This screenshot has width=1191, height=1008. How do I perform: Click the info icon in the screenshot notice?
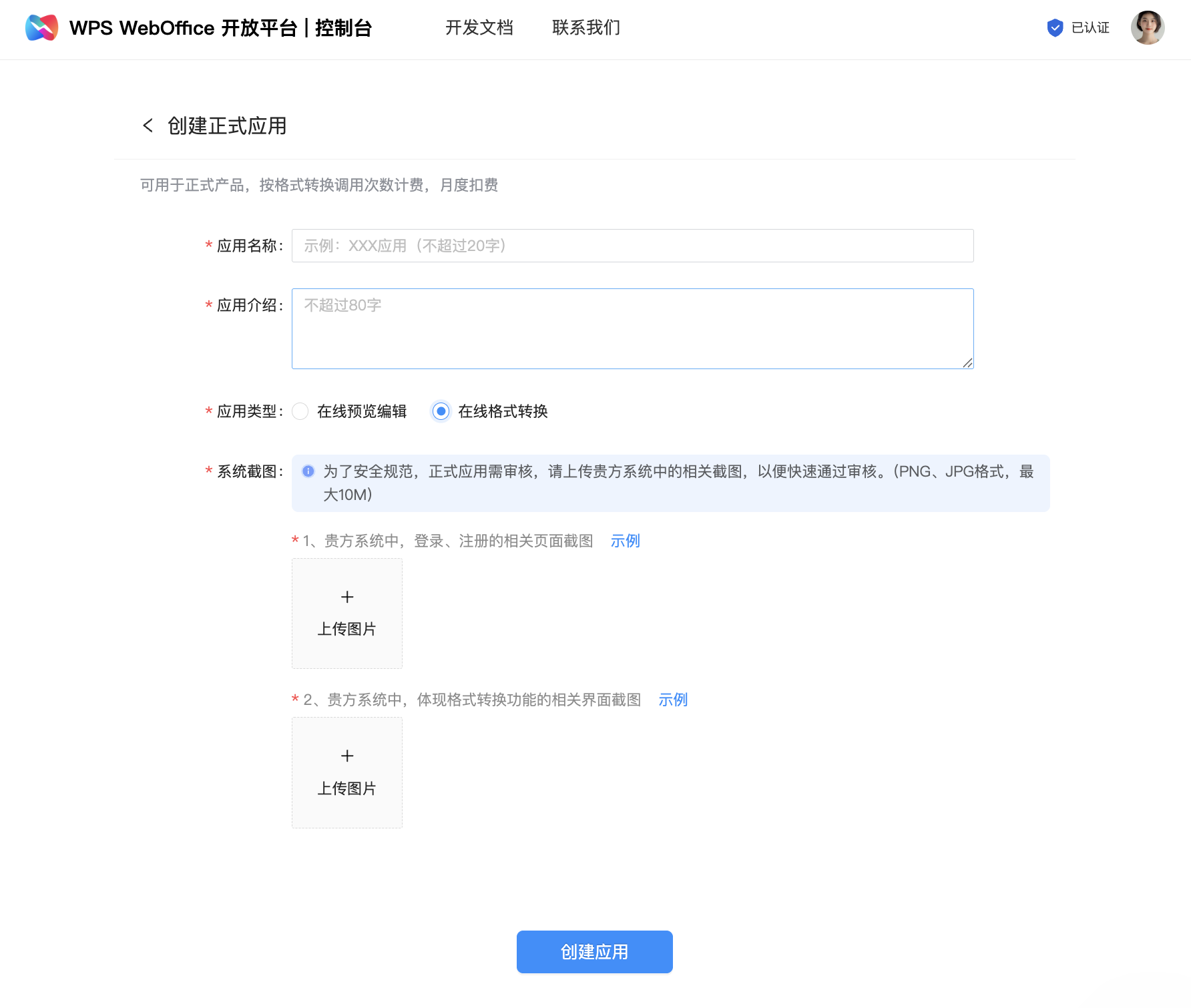pos(308,471)
